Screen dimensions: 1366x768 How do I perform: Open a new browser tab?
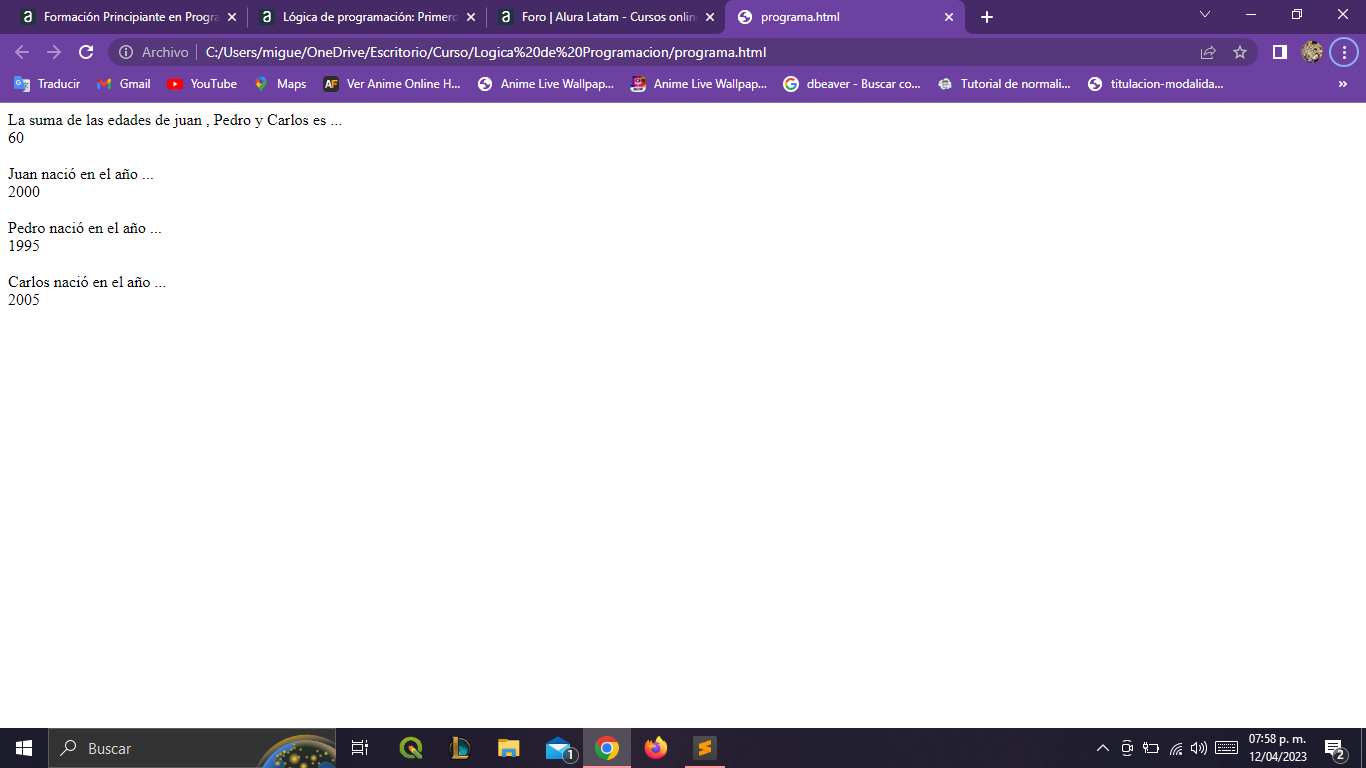[x=987, y=17]
